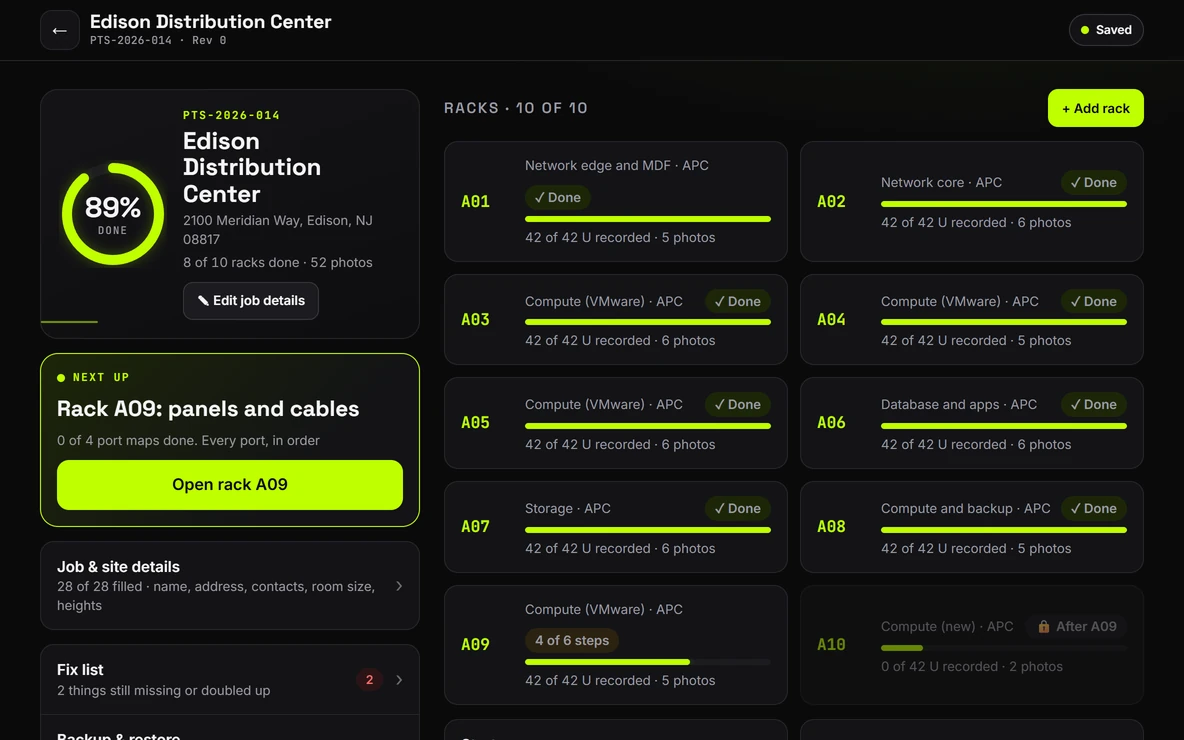Viewport: 1184px width, 740px height.
Task: Click the red 2 badge in Fix list
Action: pos(369,680)
